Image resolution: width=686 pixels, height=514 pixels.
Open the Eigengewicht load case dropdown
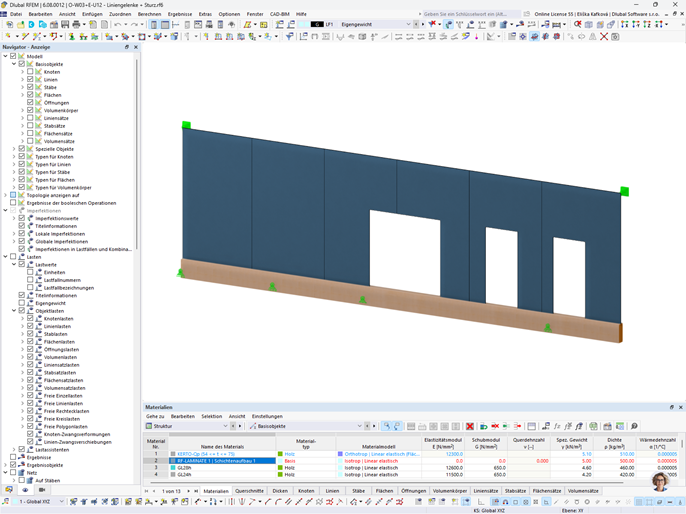pos(408,24)
